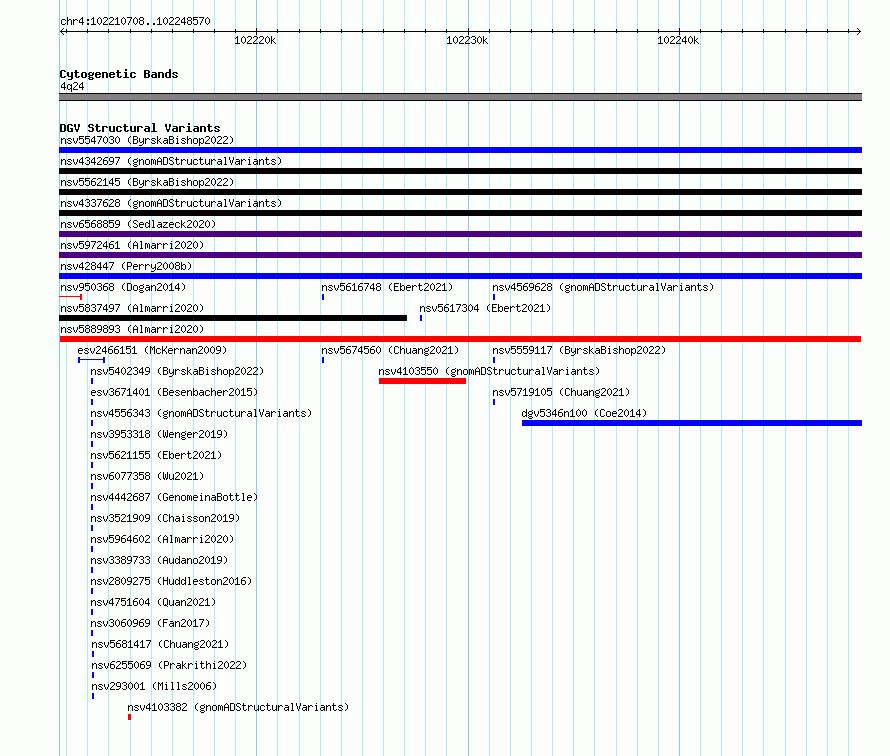Select nsv4103550 (gnomADStructuralVariants) label

pyautogui.click(x=489, y=371)
